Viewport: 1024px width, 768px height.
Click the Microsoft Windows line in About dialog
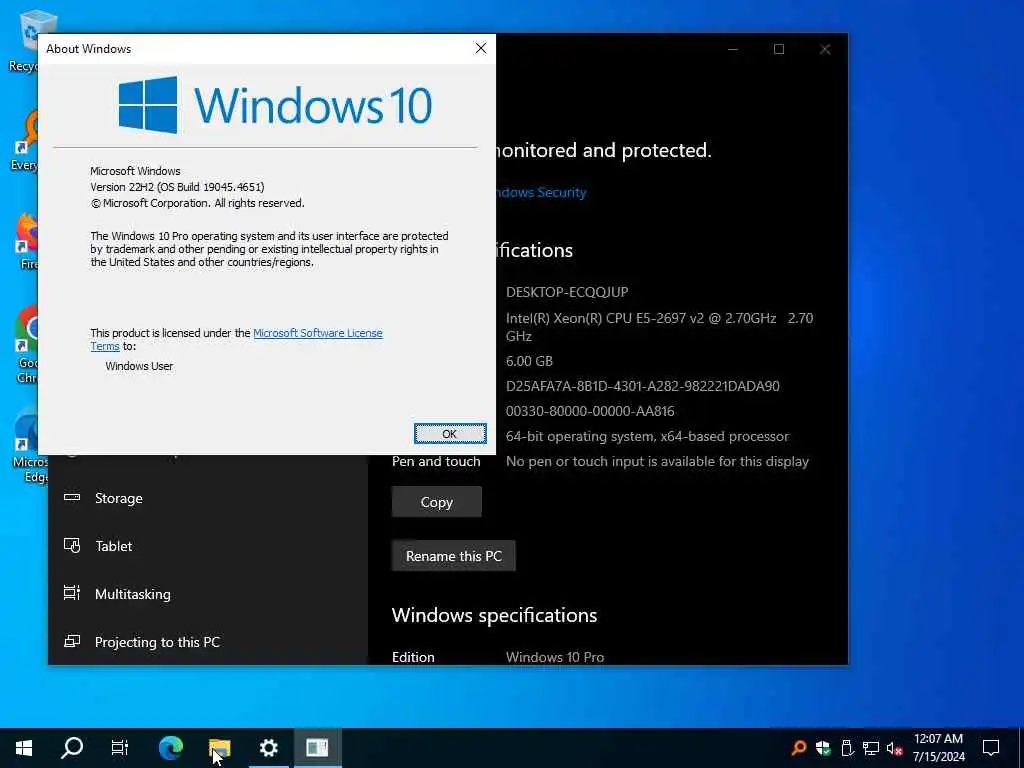coord(135,171)
